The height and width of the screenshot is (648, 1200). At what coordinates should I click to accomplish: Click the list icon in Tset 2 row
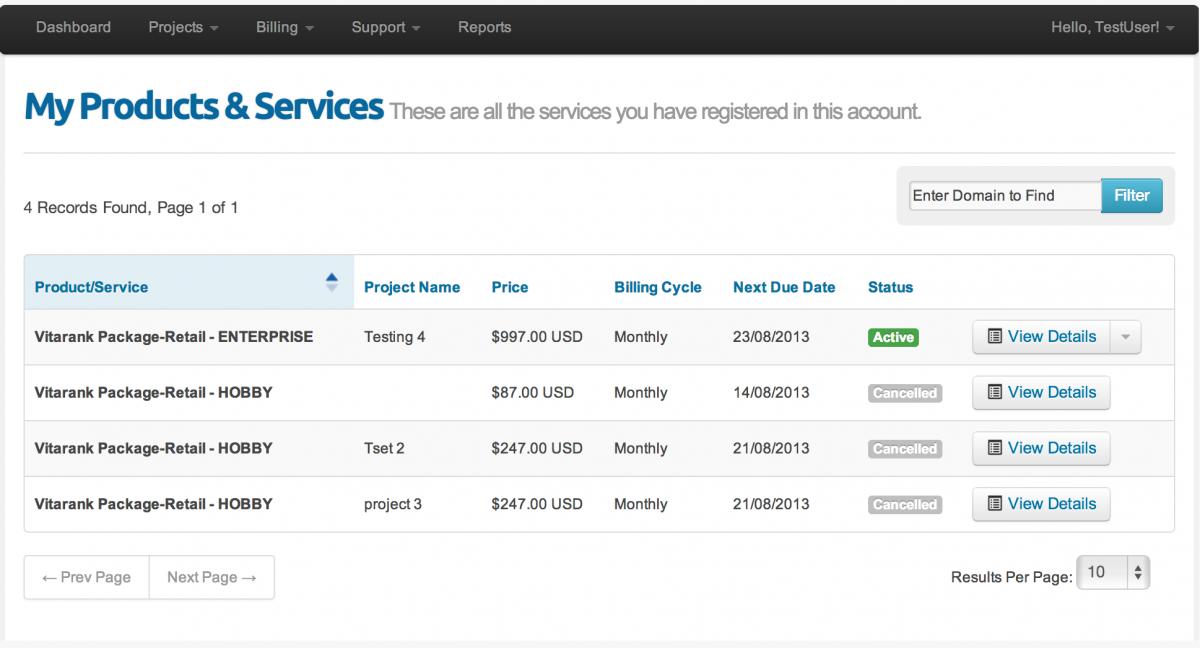coord(995,449)
